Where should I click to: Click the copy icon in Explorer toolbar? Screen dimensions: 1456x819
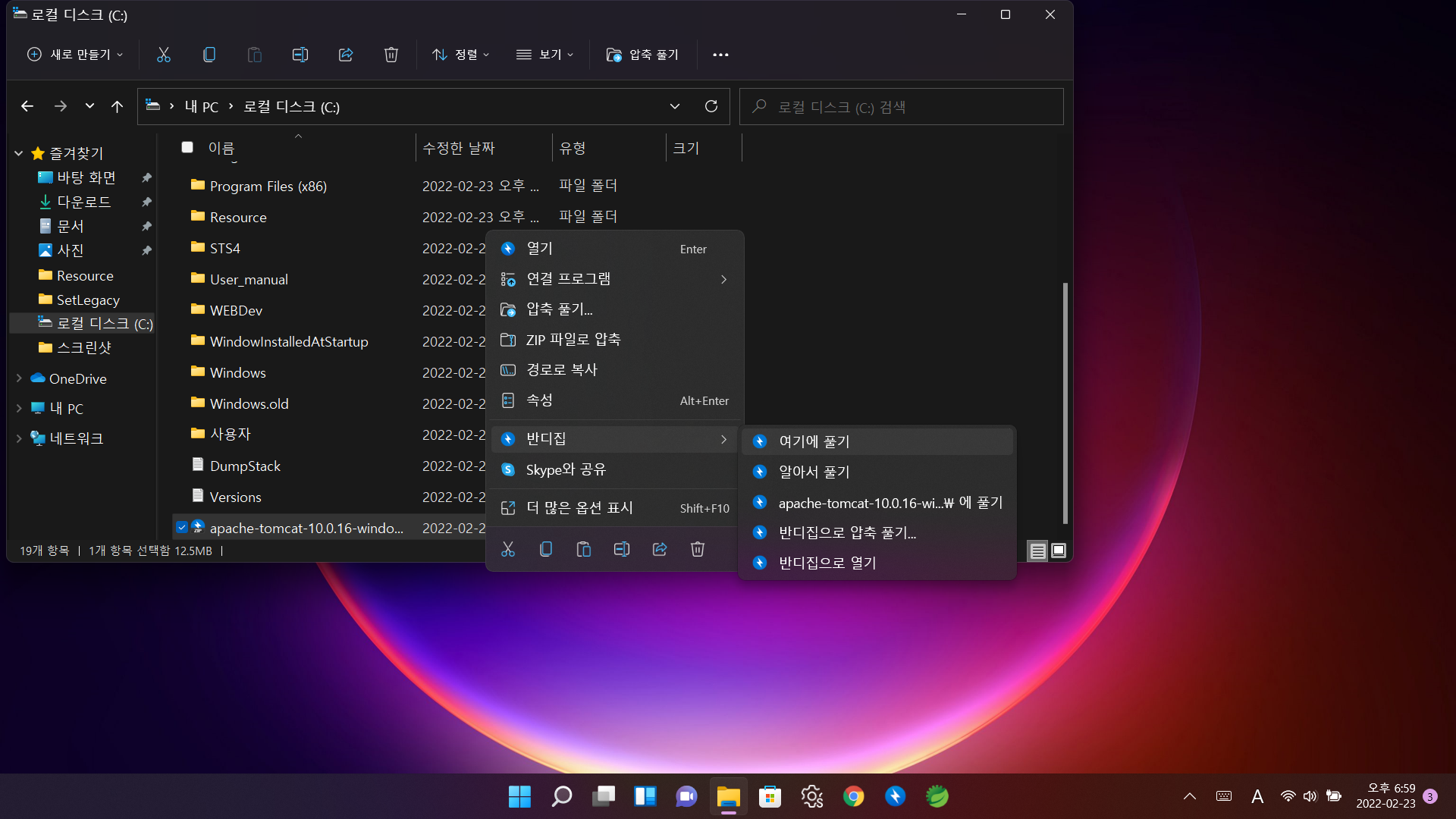[x=209, y=55]
